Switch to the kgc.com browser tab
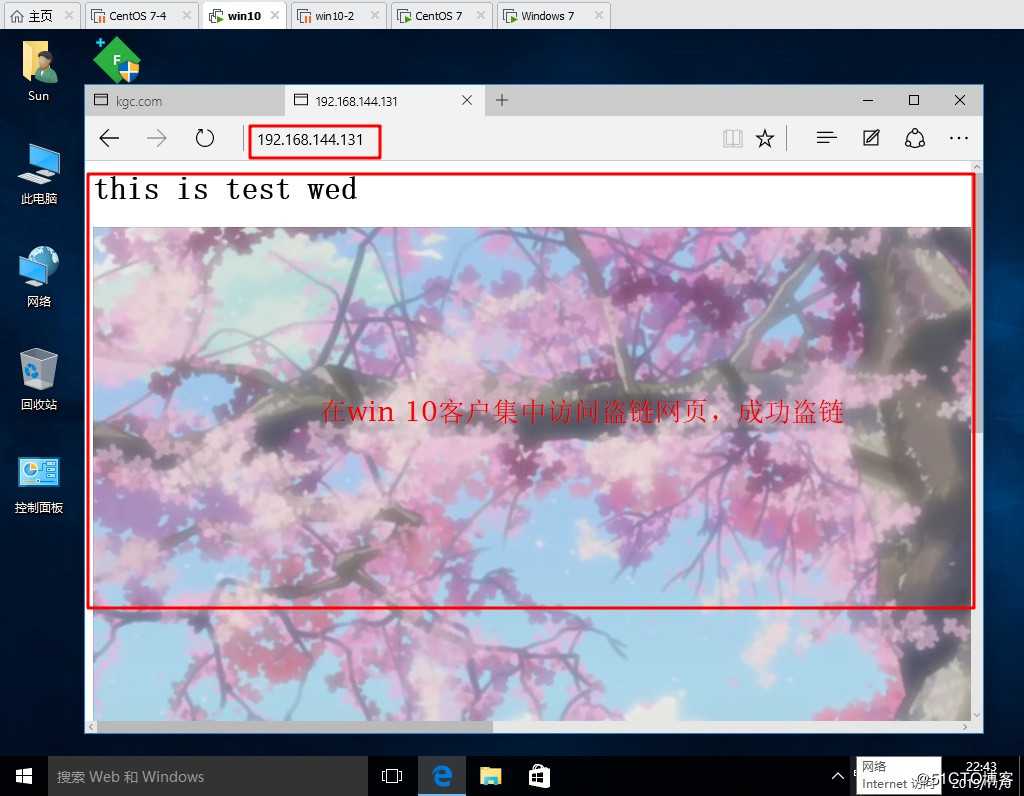Image resolution: width=1024 pixels, height=796 pixels. pyautogui.click(x=185, y=101)
